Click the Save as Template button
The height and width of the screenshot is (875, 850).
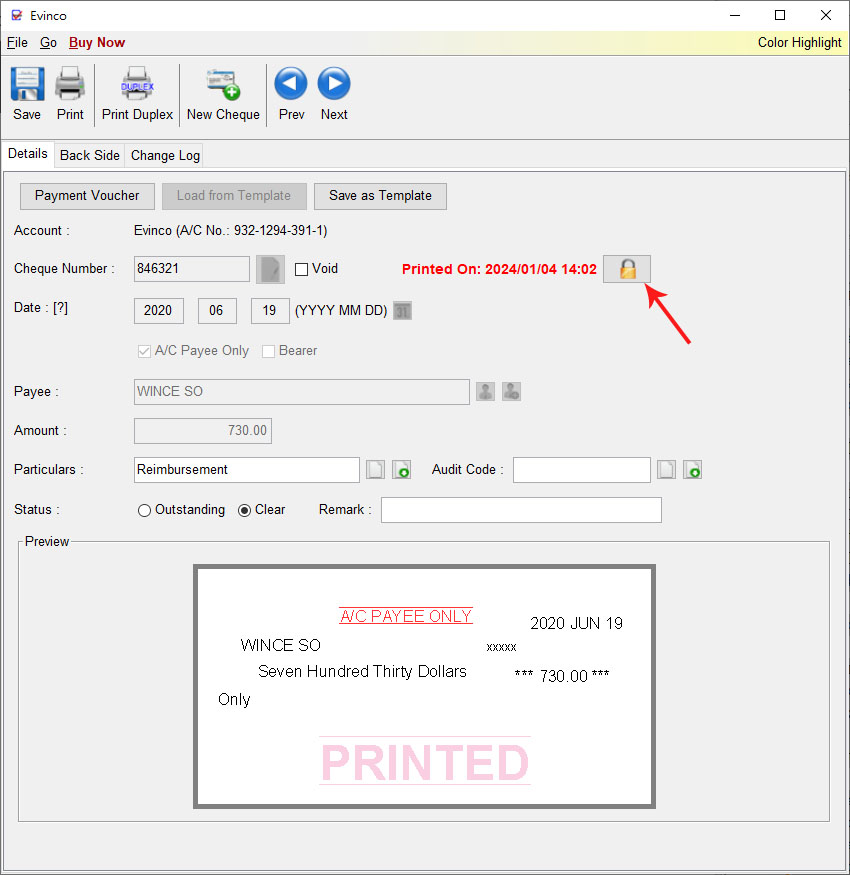(380, 196)
